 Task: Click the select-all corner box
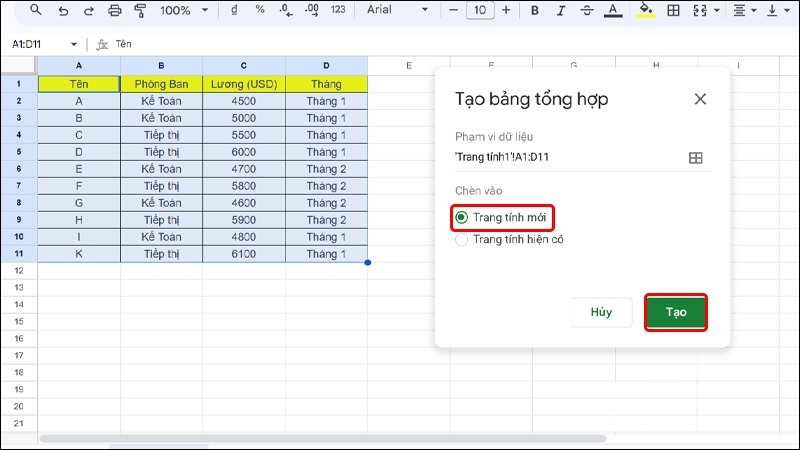(18, 65)
